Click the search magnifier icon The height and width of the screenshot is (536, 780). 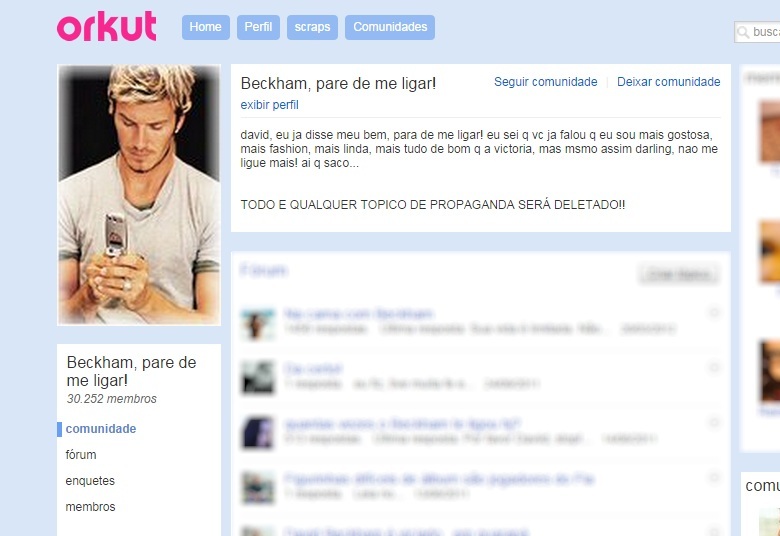pyautogui.click(x=743, y=32)
